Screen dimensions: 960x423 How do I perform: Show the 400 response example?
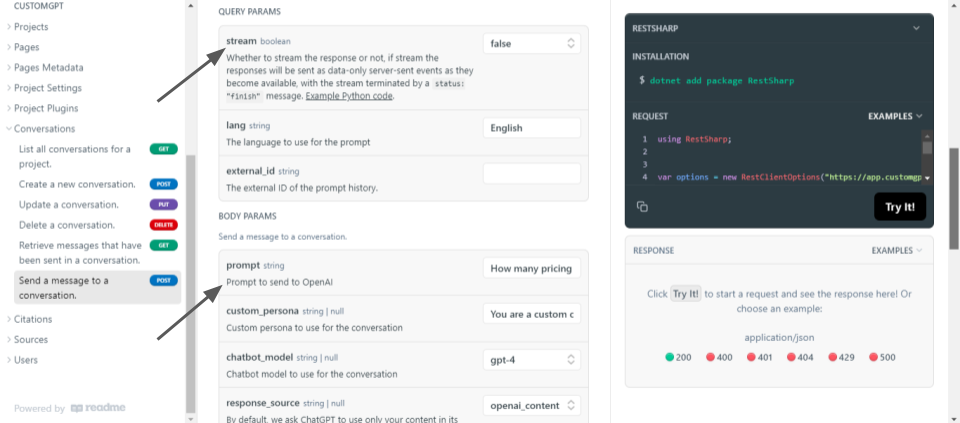pos(719,357)
